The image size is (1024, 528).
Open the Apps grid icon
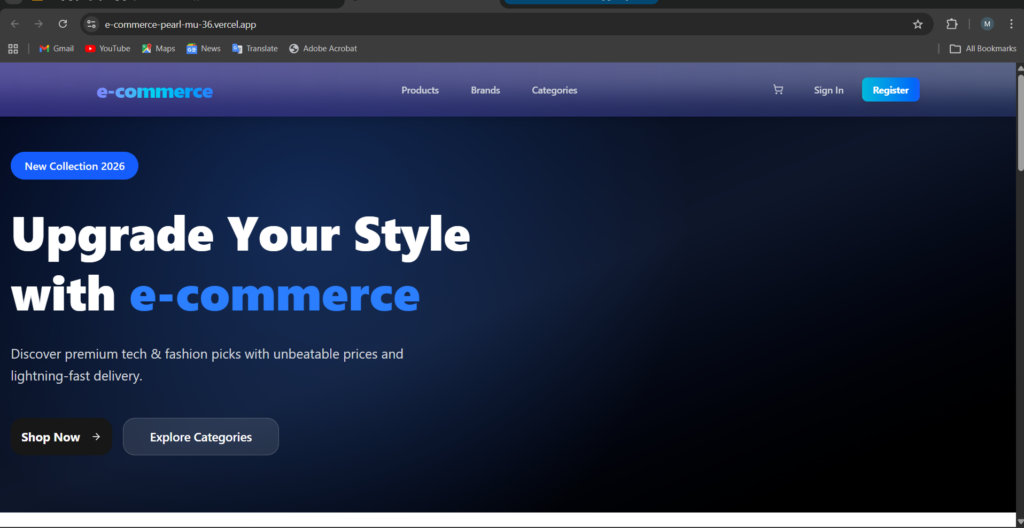13,48
